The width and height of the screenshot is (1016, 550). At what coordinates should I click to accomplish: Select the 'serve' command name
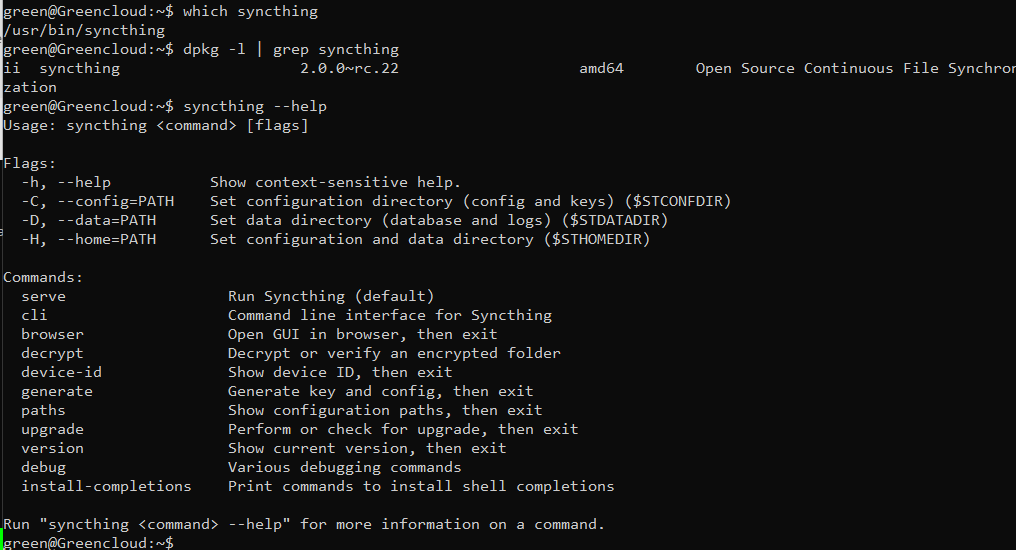pyautogui.click(x=43, y=297)
